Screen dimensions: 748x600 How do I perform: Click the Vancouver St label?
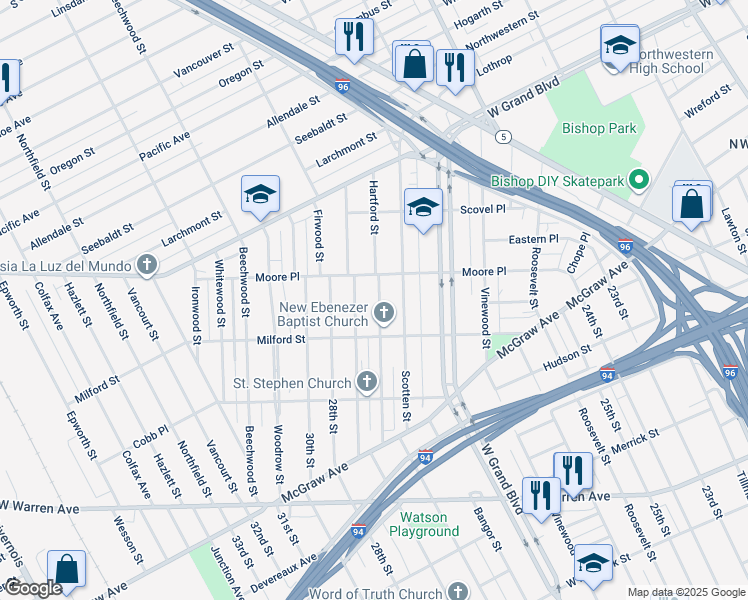tap(204, 60)
